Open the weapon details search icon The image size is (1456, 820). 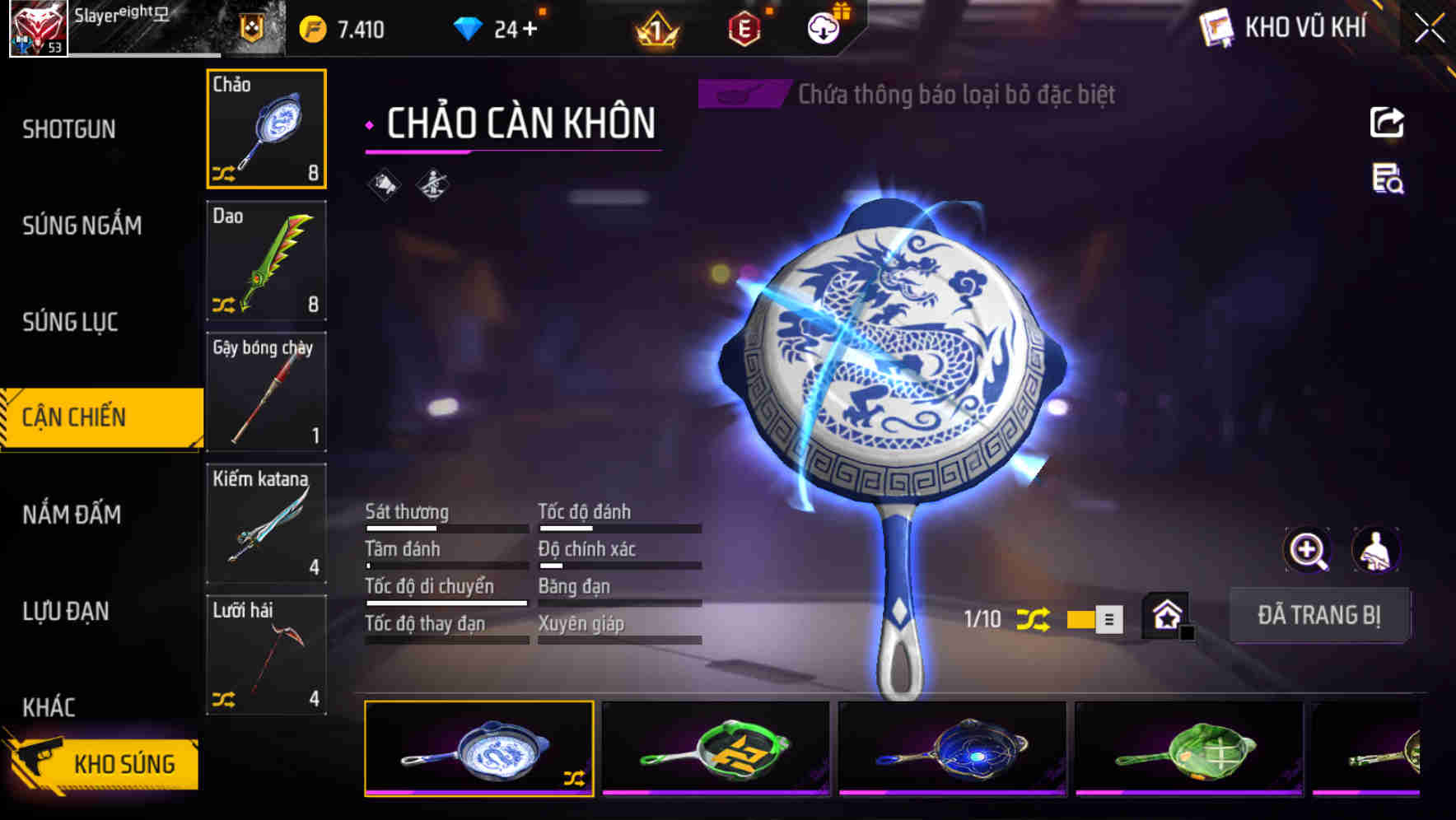coord(1388,179)
